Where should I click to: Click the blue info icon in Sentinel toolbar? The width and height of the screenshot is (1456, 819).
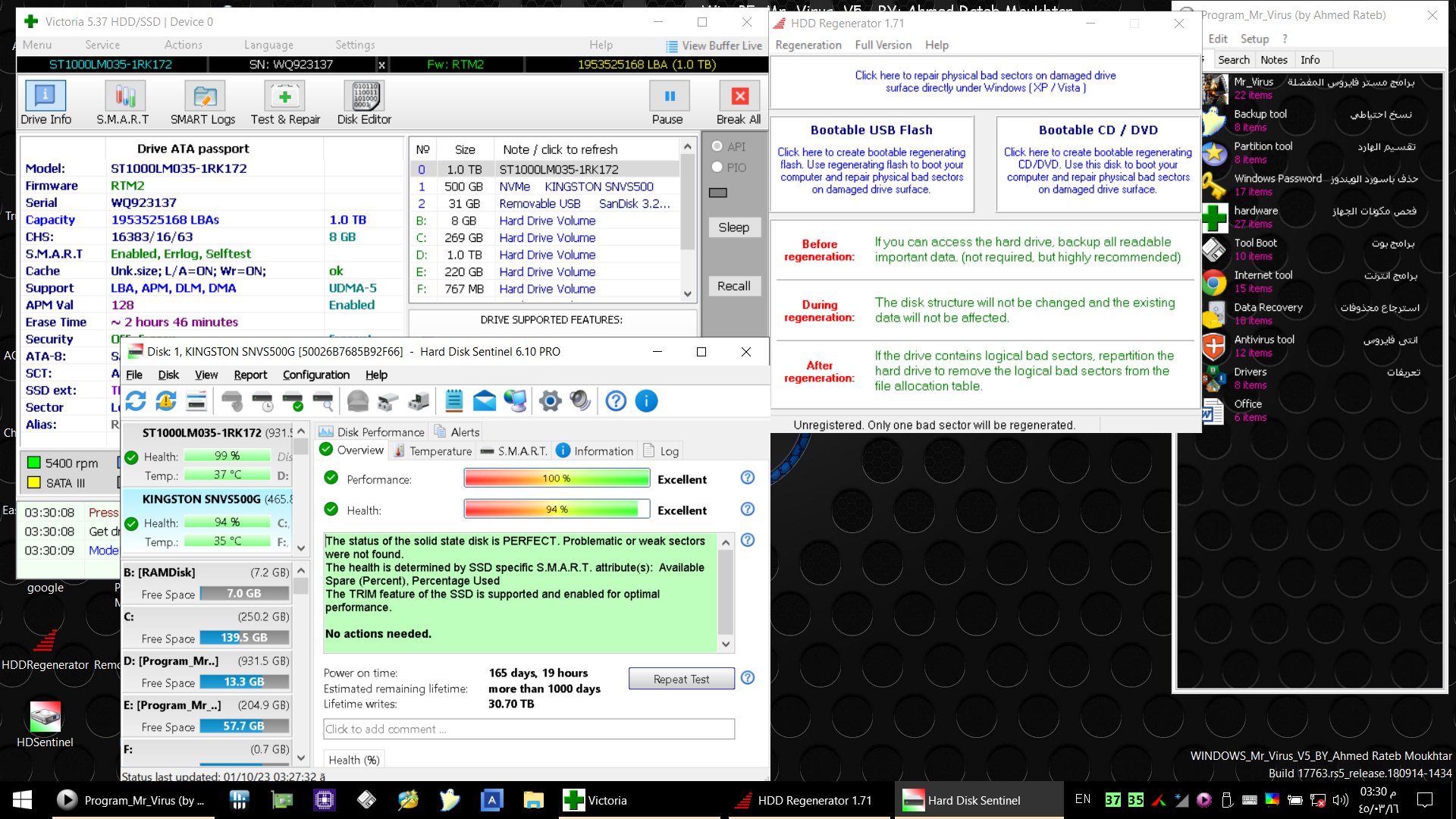click(x=646, y=401)
